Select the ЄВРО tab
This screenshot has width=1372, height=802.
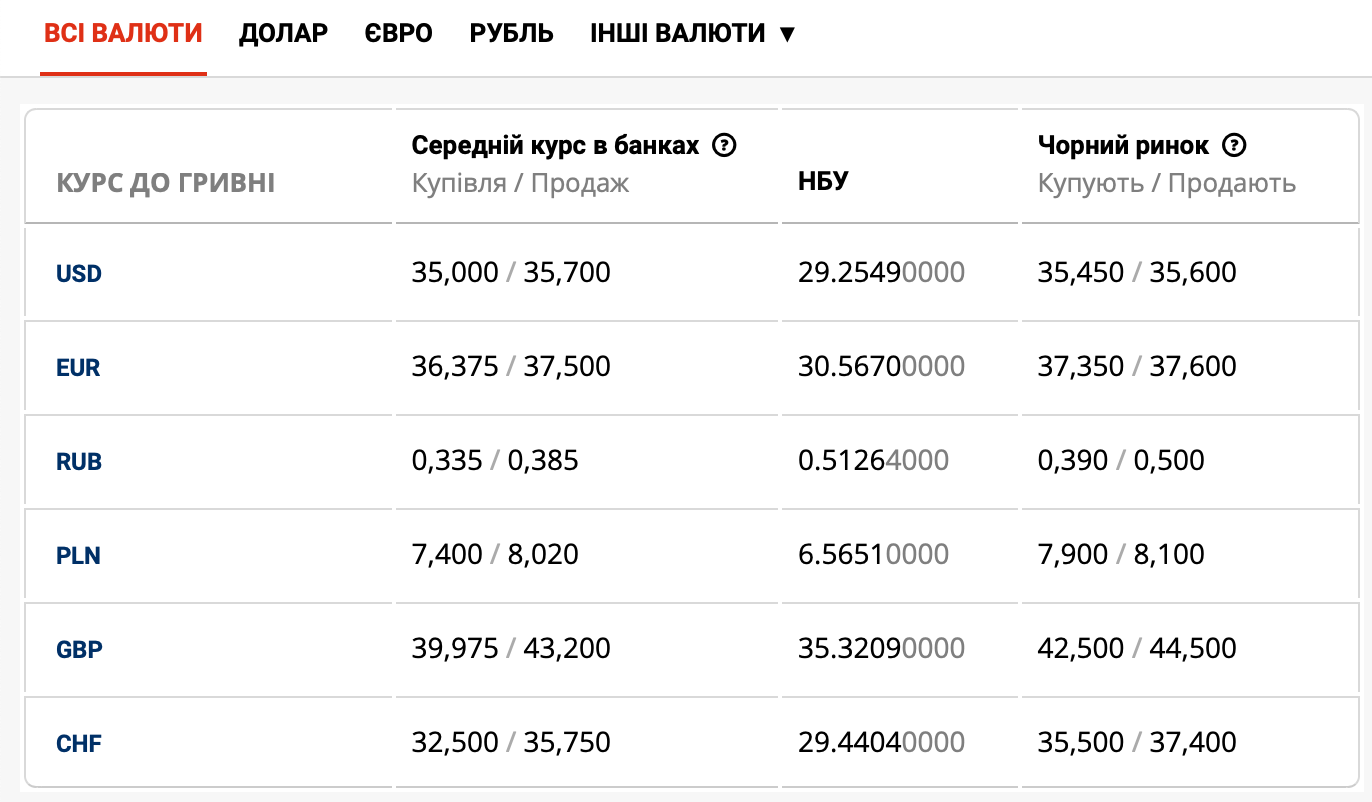tap(398, 33)
